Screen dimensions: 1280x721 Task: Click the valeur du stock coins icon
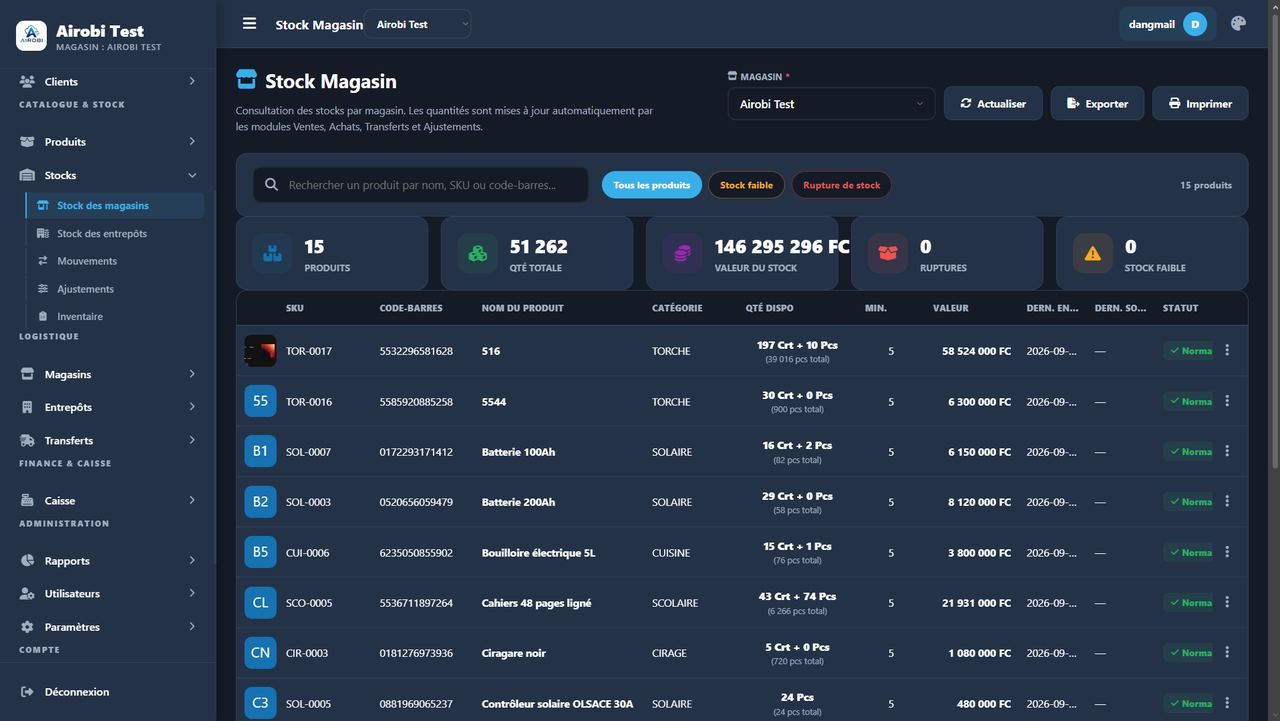click(682, 254)
